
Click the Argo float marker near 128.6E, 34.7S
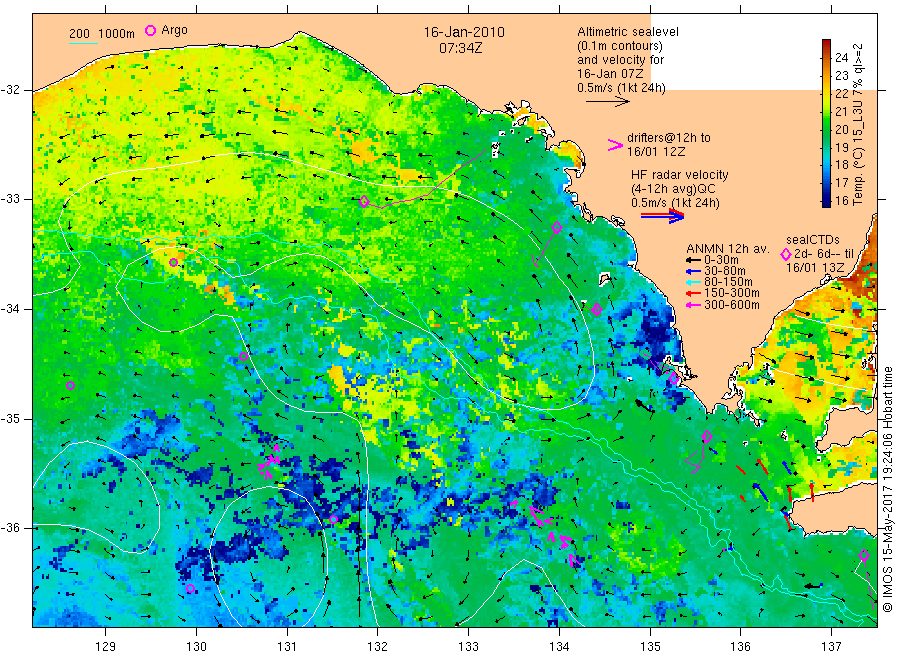click(x=71, y=386)
